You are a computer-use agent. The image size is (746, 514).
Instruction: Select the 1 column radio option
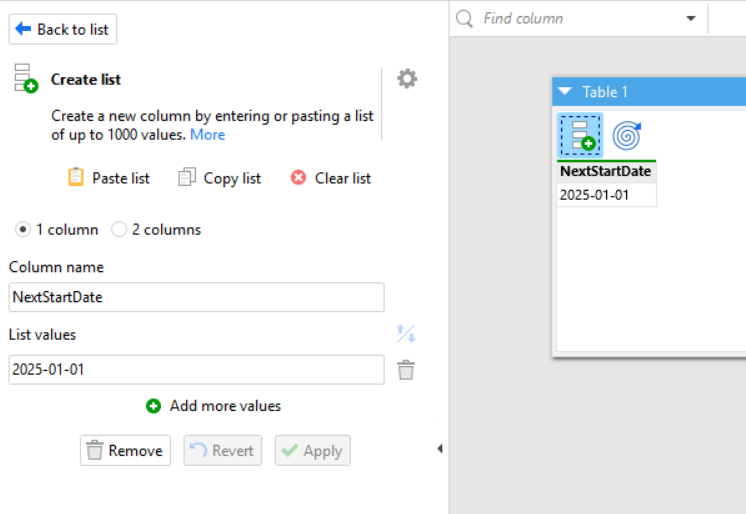pos(23,230)
